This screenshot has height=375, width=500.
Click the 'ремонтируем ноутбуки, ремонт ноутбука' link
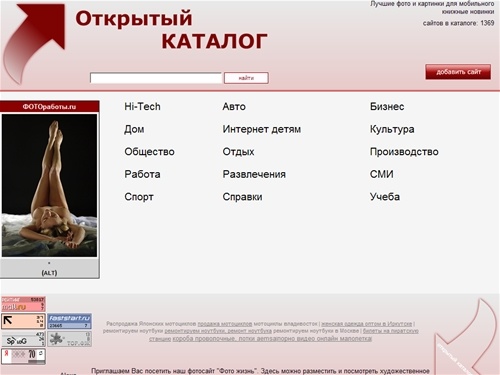pos(218,331)
